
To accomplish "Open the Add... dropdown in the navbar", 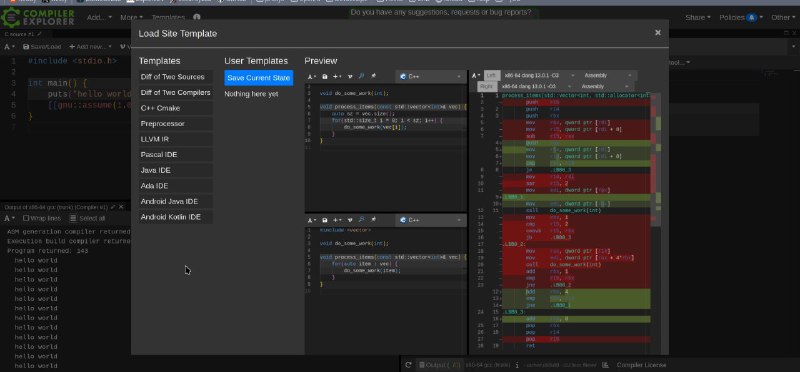I will tap(99, 17).
